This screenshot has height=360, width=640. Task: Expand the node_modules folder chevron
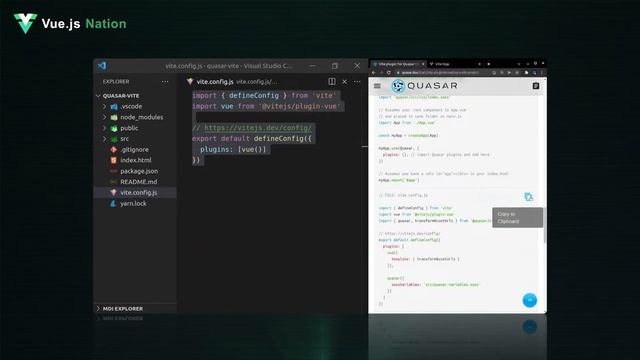pos(104,117)
